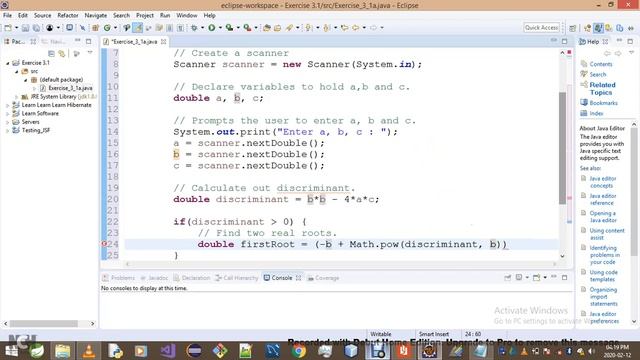Click the error marker on line 24
The image size is (640, 360).
104,244
